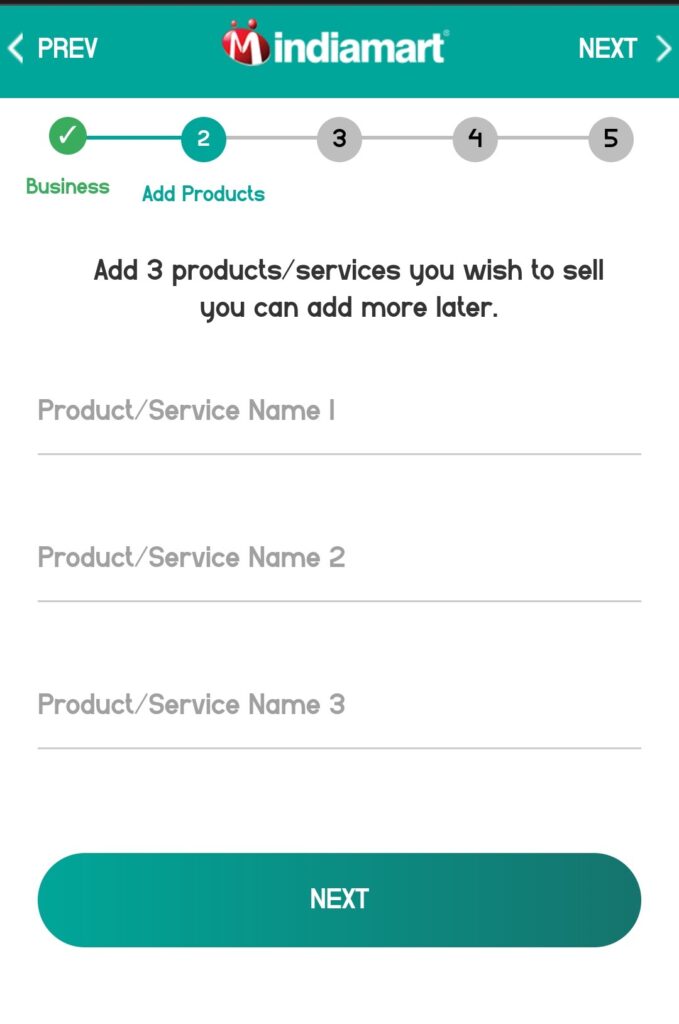Screen dimensions: 679x1024
Task: Click the progress bar between steps 1 and 2
Action: pos(135,139)
